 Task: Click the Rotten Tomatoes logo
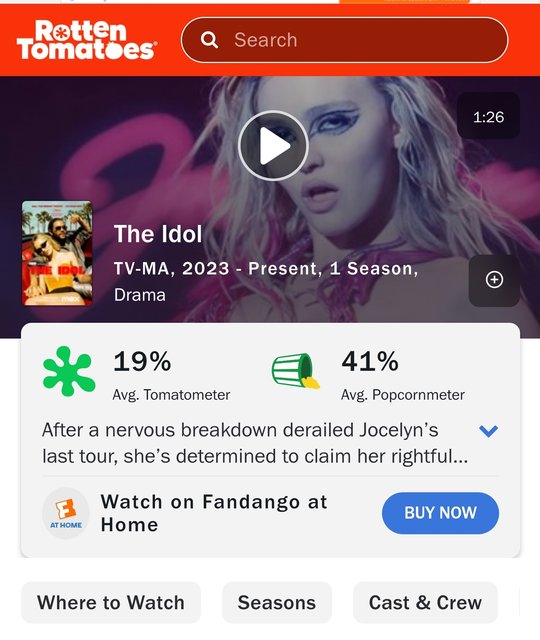point(86,40)
